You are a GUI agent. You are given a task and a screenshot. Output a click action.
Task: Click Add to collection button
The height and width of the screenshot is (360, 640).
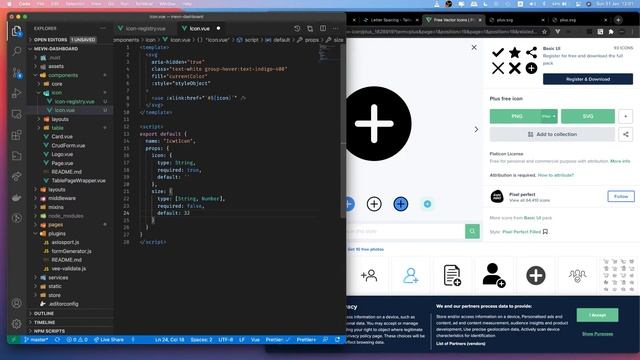552,134
